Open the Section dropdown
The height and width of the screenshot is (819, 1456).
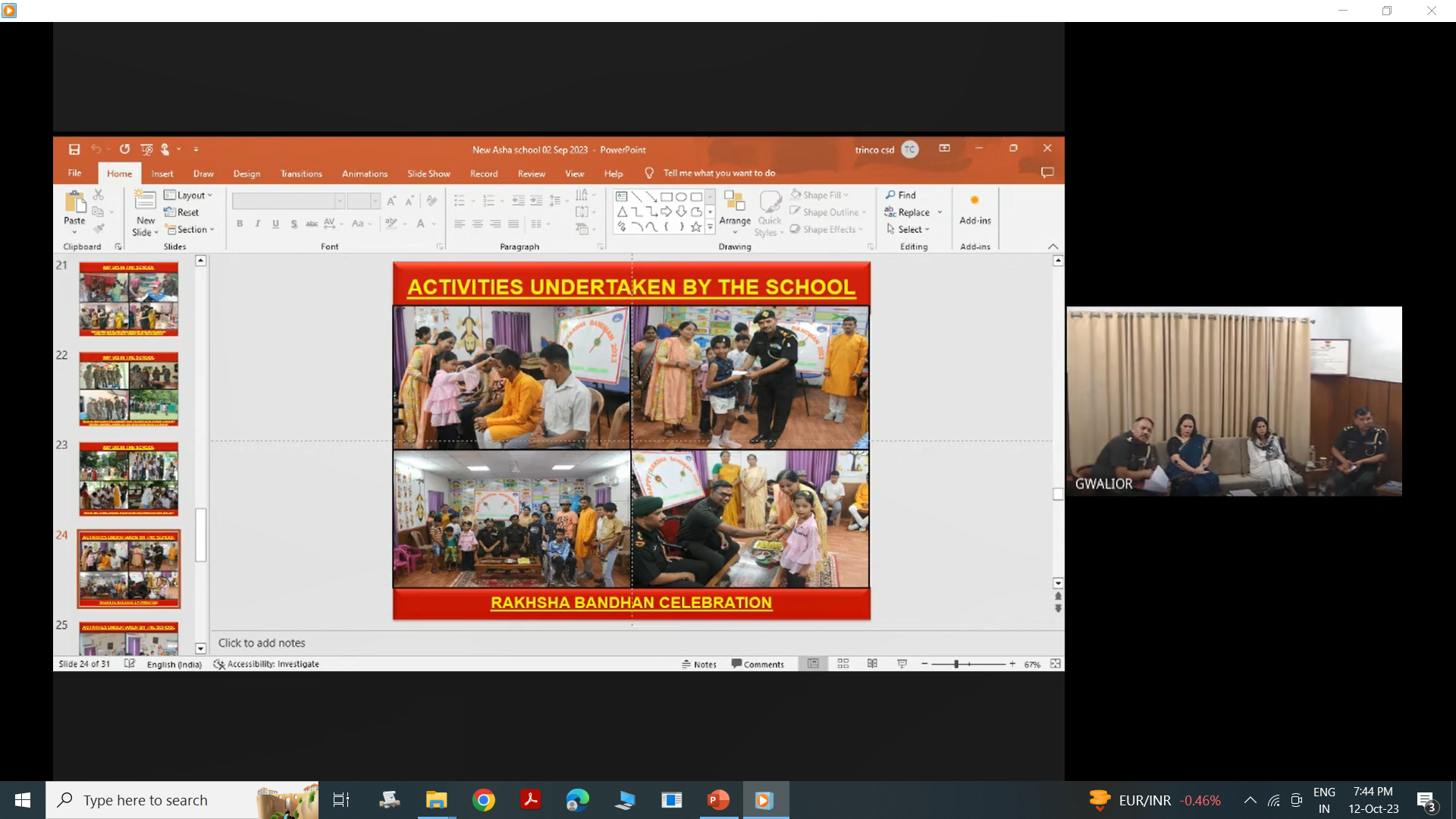(x=190, y=229)
